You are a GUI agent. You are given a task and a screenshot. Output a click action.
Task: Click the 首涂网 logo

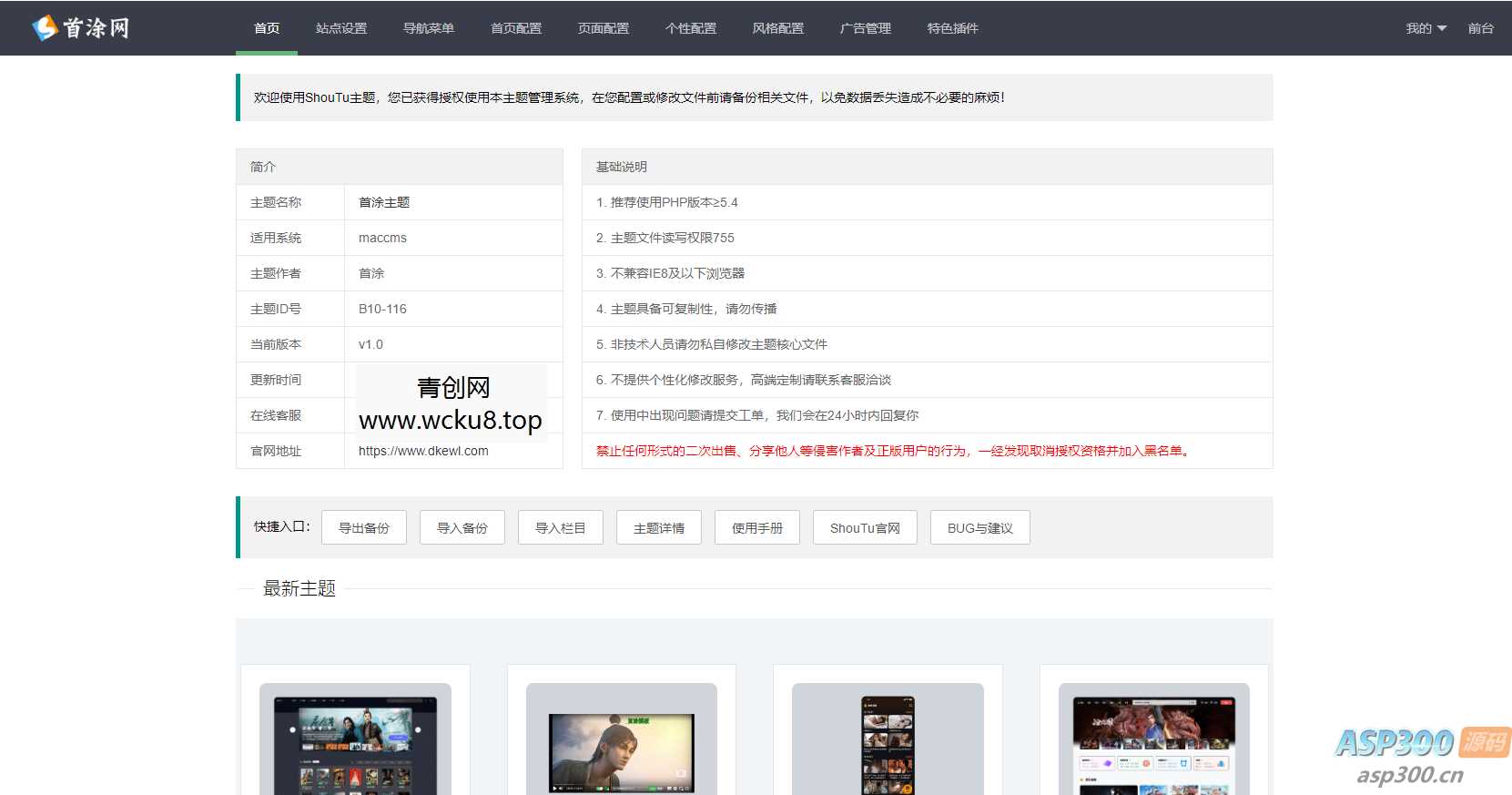point(81,28)
